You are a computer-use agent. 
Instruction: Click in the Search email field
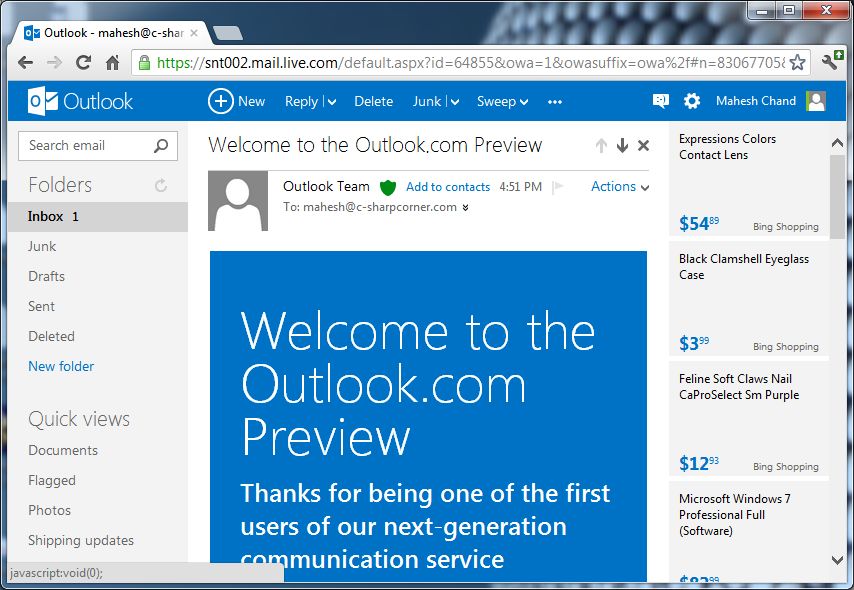click(98, 145)
